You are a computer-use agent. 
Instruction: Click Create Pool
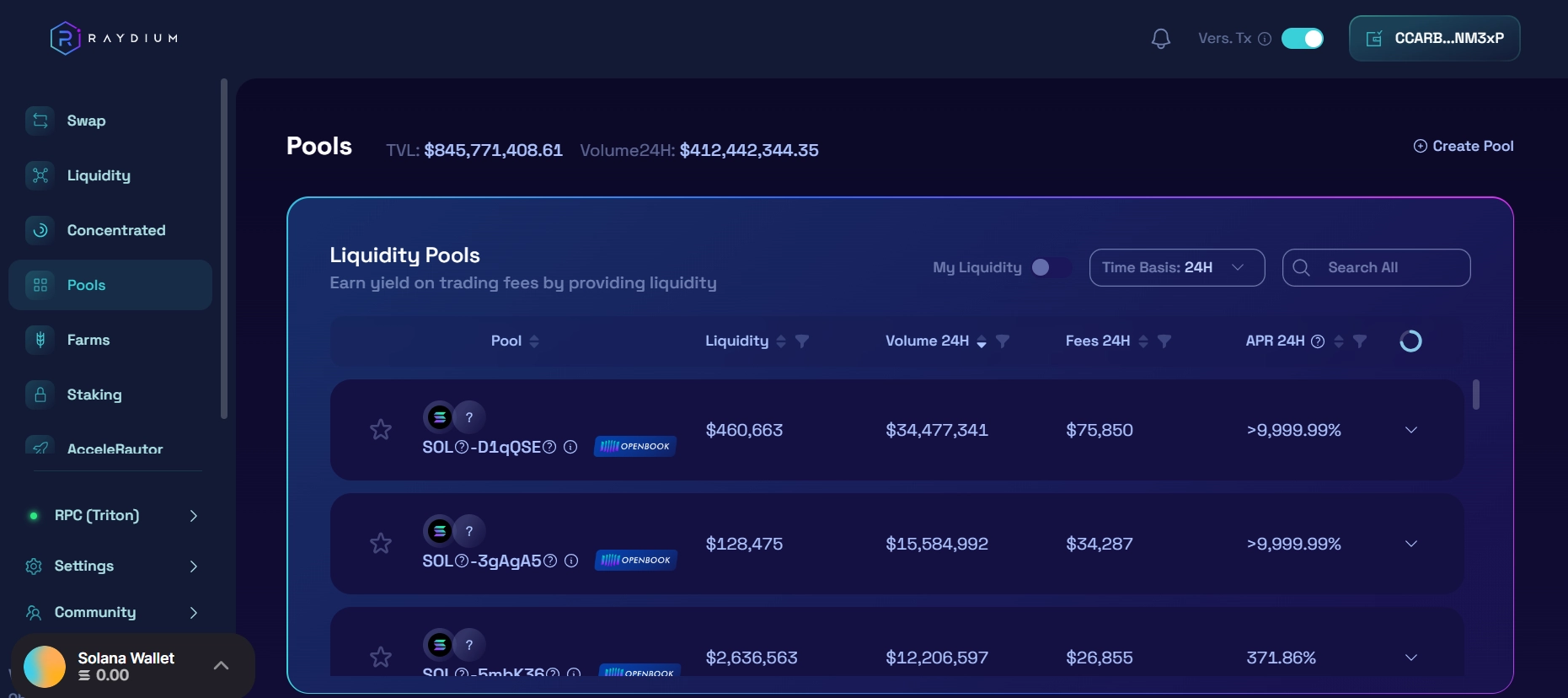click(1464, 146)
